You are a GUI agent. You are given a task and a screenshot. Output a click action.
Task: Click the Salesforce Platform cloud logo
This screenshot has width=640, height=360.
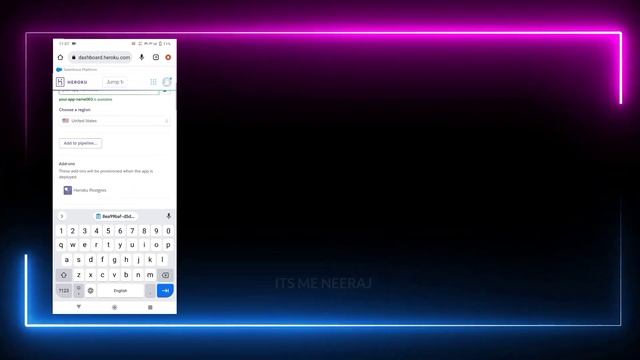59,70
